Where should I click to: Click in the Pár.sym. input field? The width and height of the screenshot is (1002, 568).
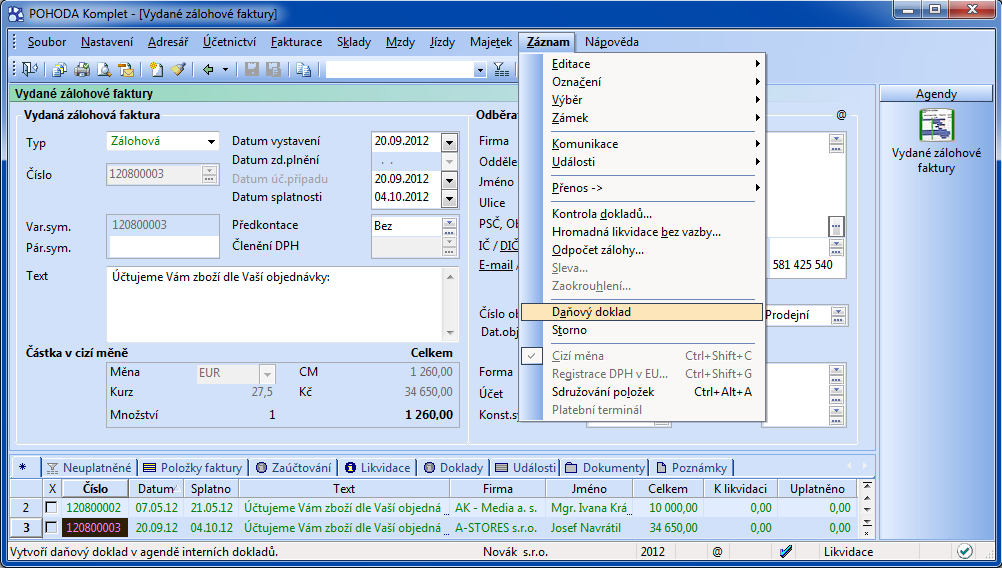[x=163, y=247]
